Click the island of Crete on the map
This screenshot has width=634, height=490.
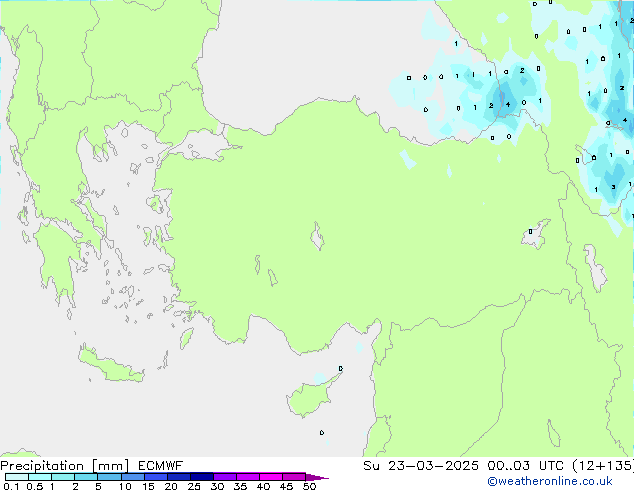110,365
